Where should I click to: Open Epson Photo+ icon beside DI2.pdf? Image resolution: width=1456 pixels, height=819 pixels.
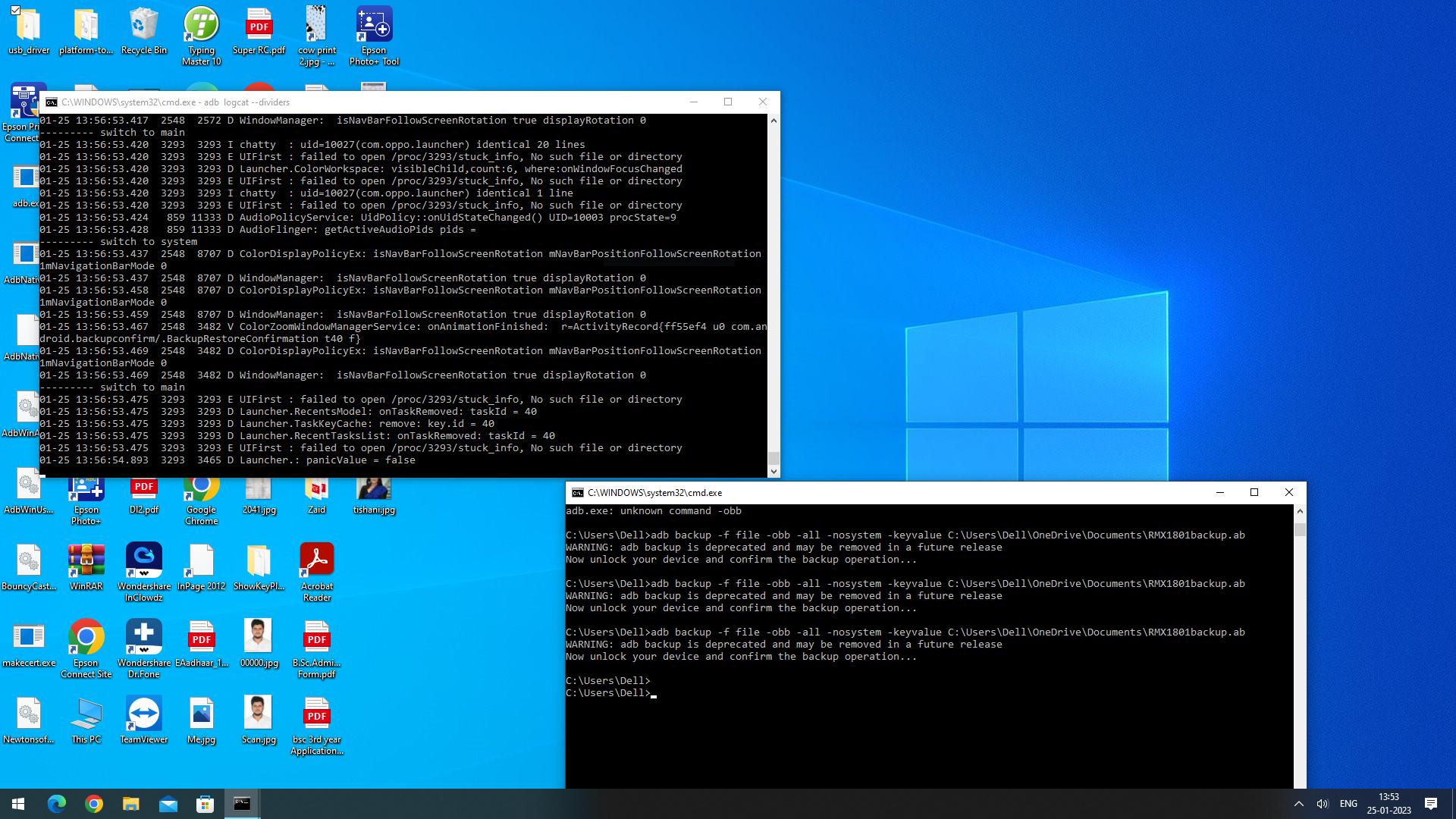click(86, 502)
